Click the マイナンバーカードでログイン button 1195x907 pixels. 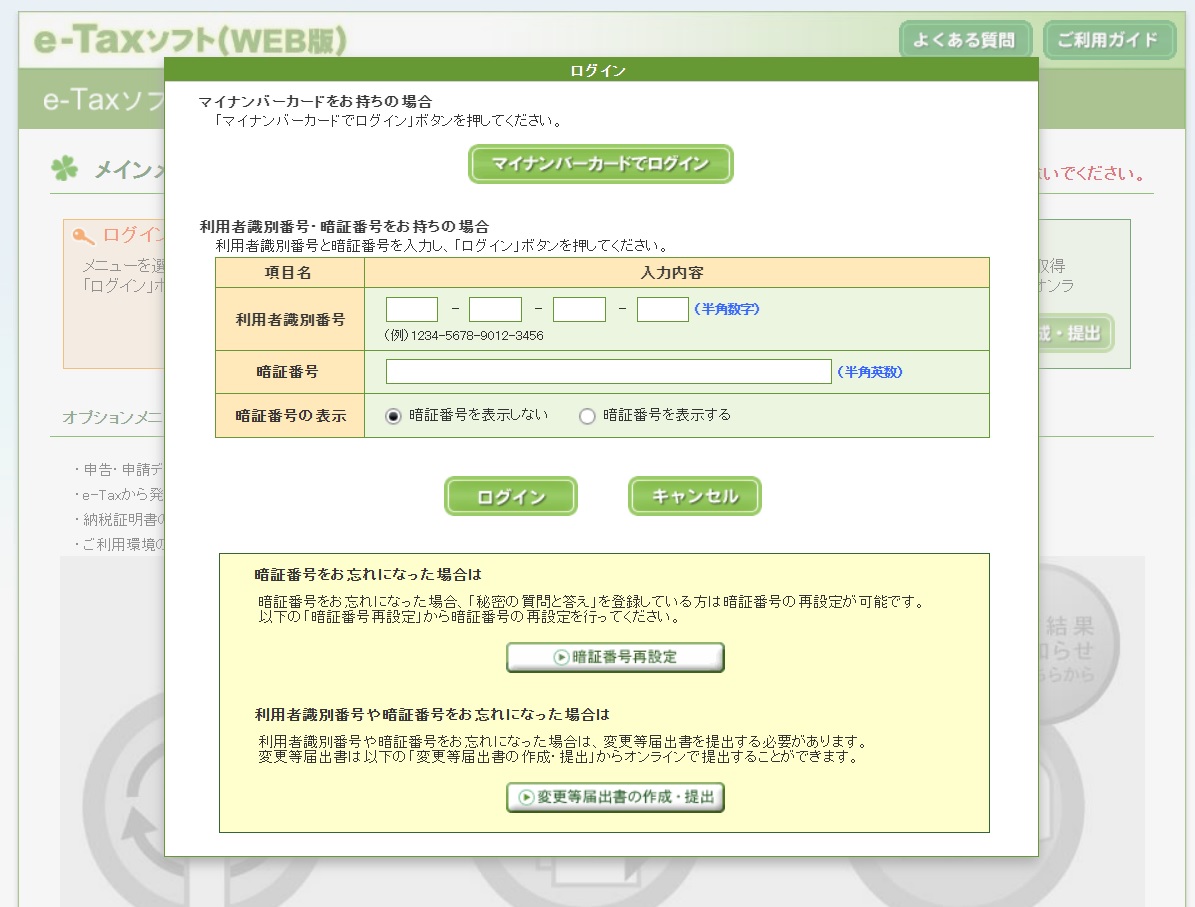pos(601,164)
